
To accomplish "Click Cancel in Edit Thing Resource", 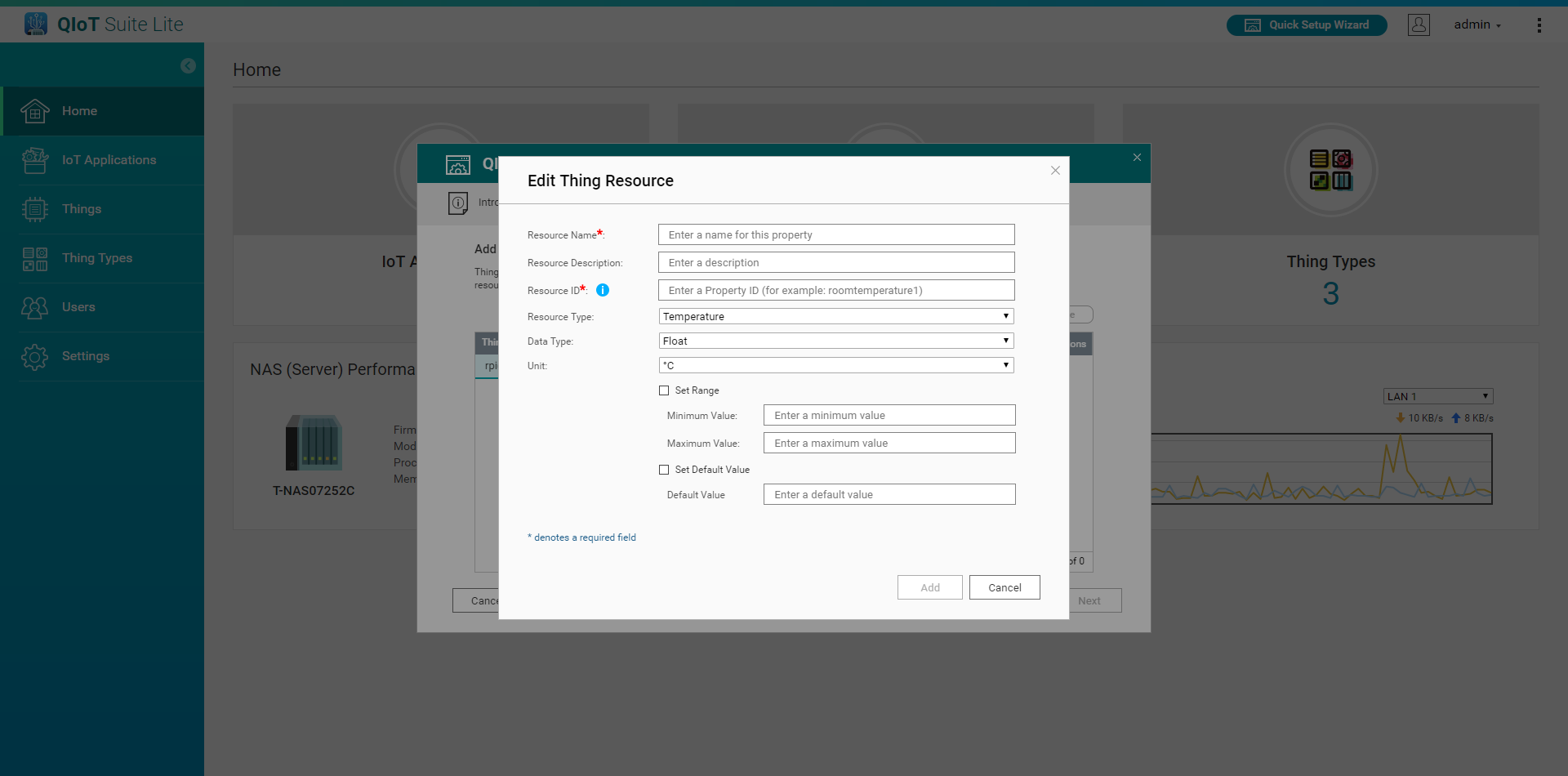I will click(1004, 587).
